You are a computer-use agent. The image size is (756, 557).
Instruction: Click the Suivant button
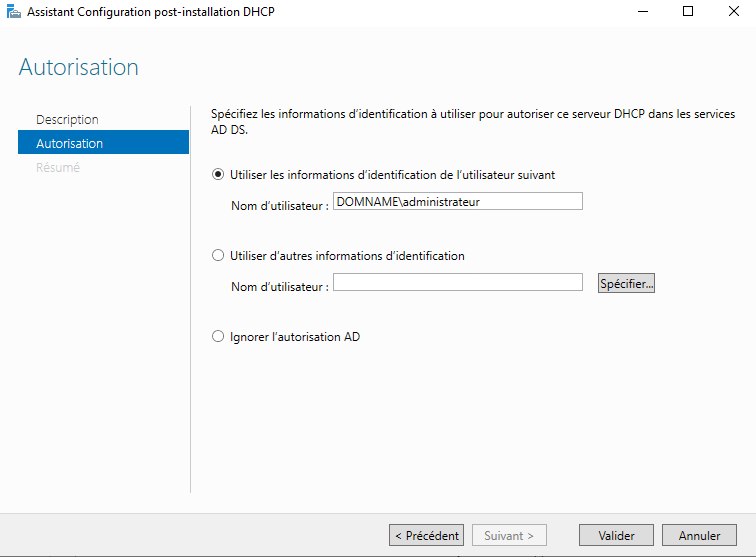point(509,535)
